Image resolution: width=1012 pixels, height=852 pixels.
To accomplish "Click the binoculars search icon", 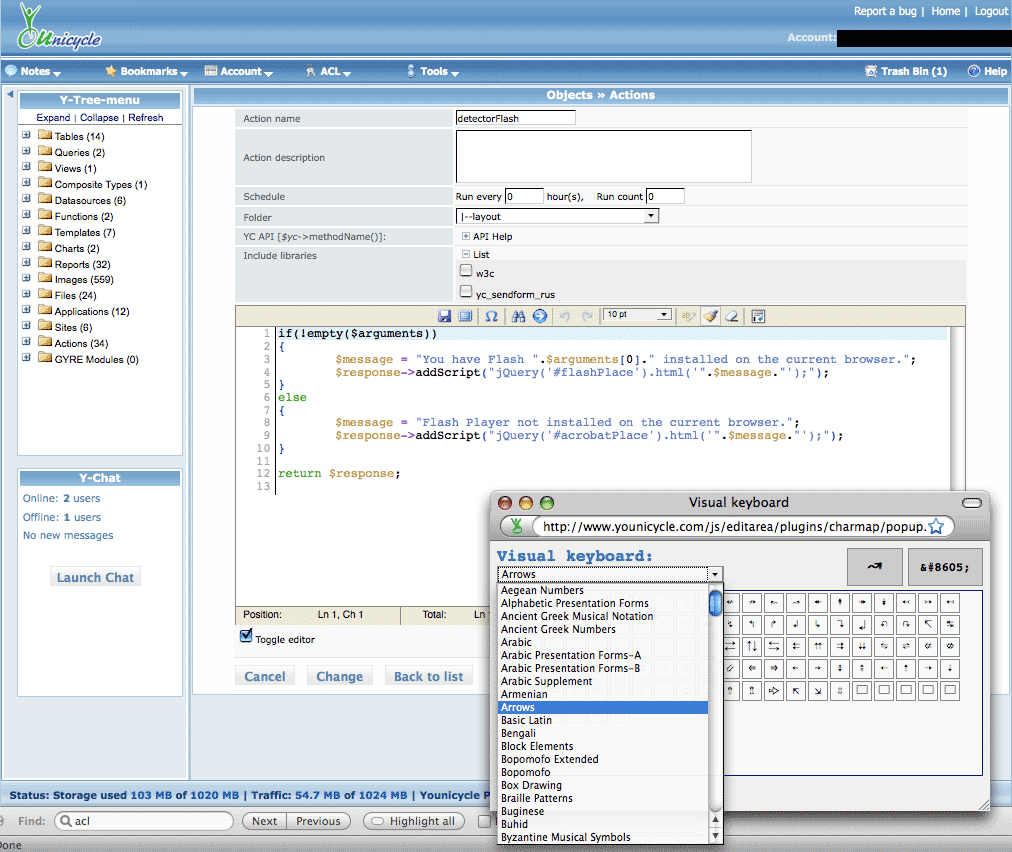I will coord(518,316).
